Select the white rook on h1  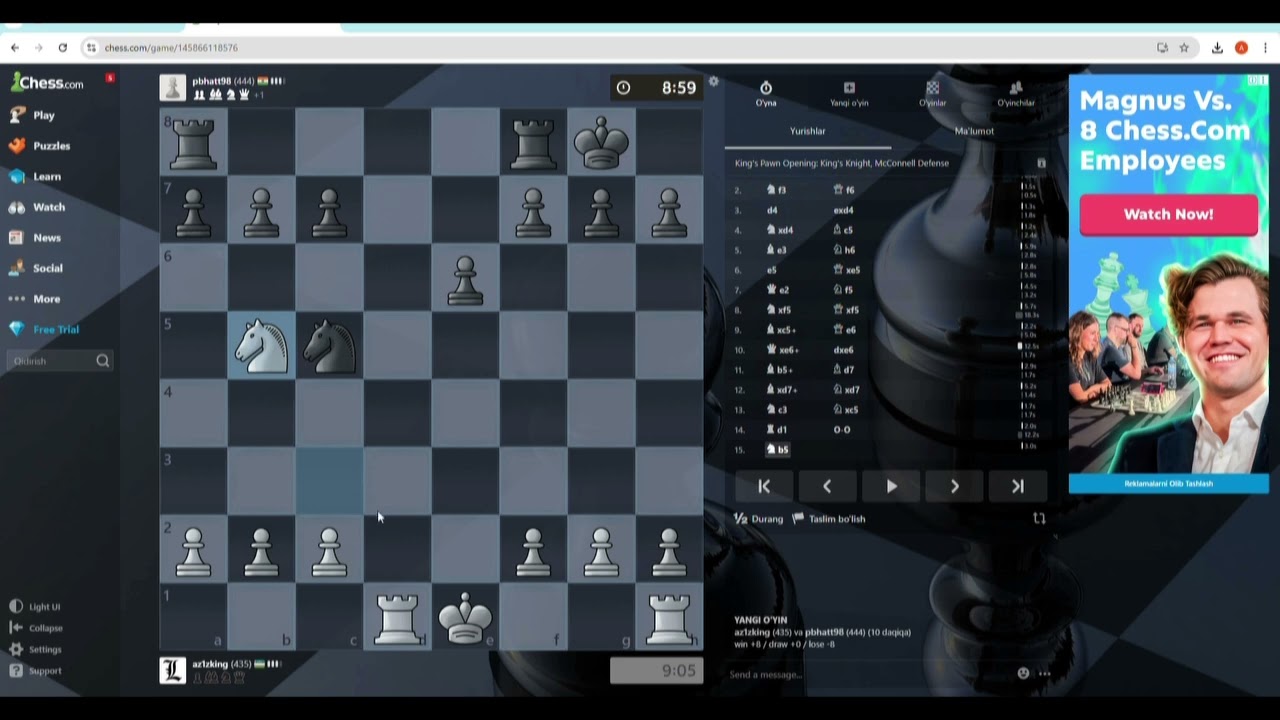[x=669, y=617]
